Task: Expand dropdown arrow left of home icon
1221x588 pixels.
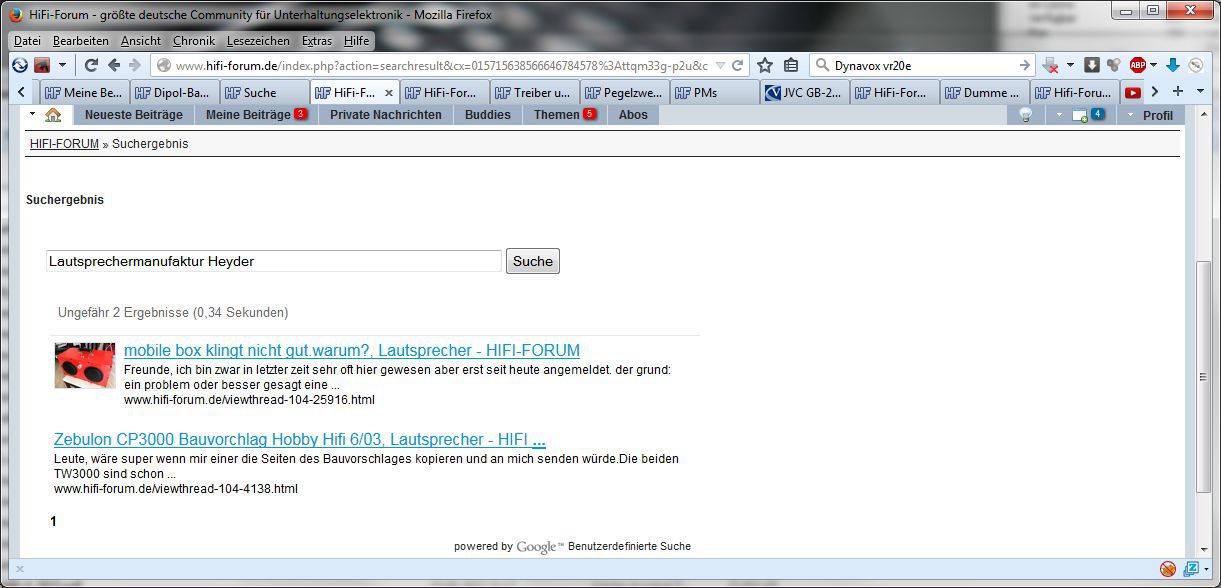Action: [x=32, y=114]
